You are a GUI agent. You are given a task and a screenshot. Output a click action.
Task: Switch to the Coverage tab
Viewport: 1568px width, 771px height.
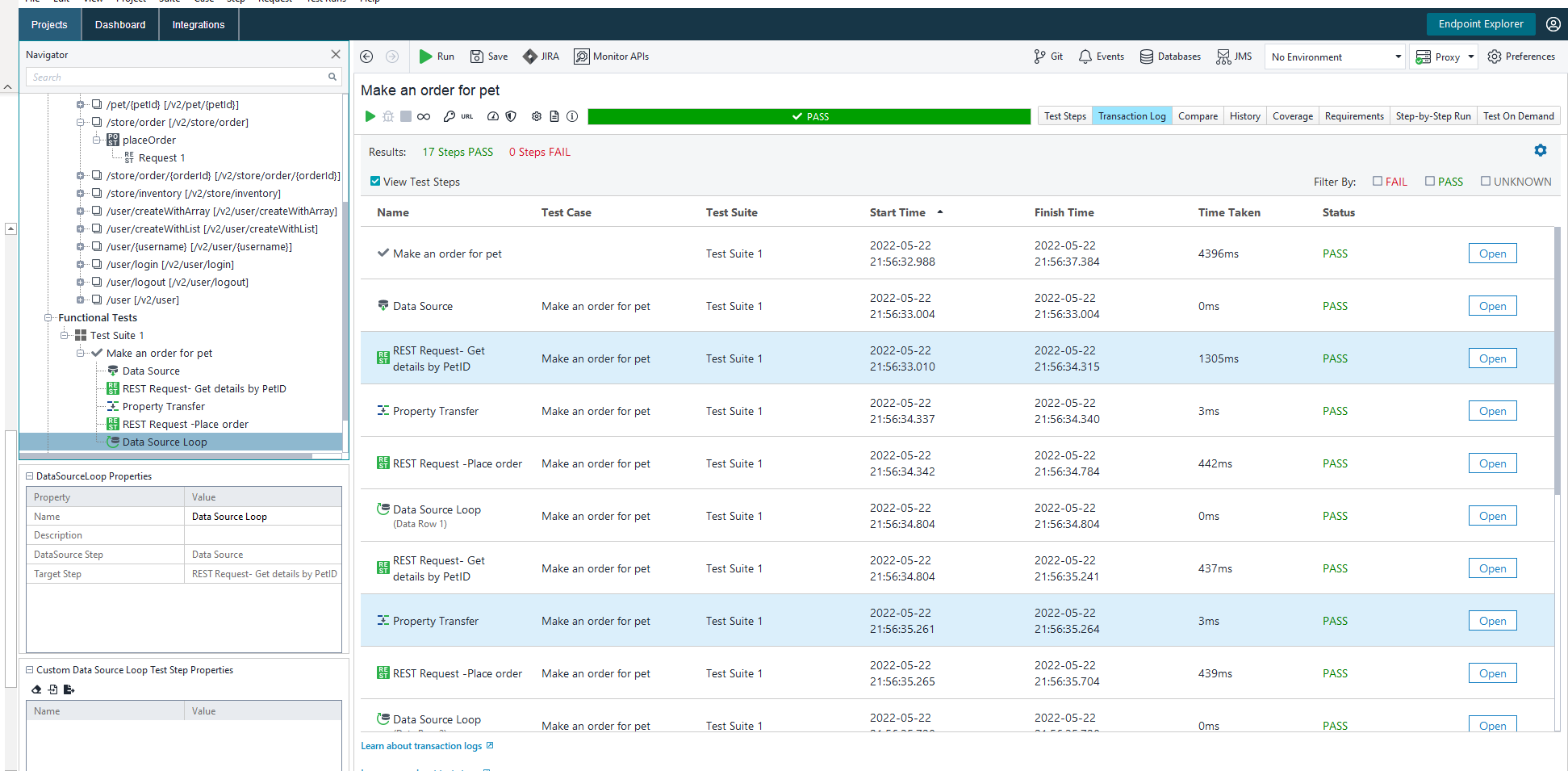point(1292,116)
